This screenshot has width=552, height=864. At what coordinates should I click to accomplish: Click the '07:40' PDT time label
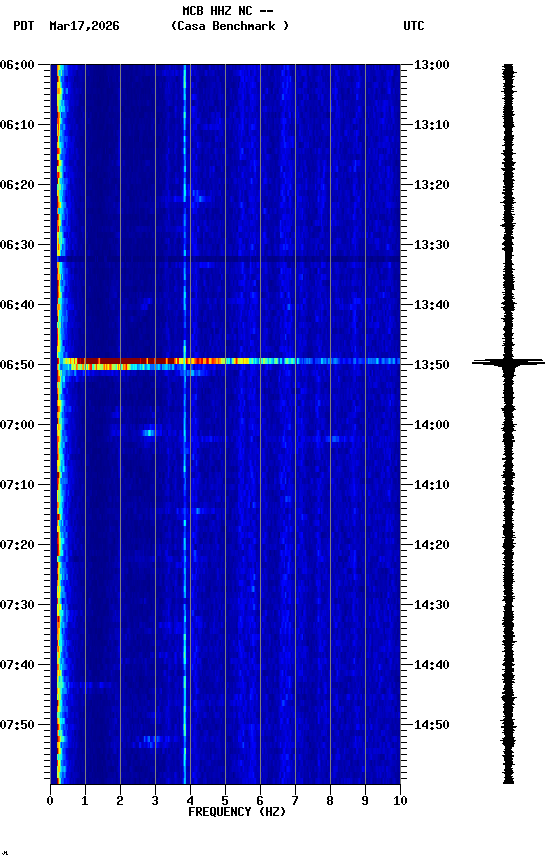tap(17, 665)
